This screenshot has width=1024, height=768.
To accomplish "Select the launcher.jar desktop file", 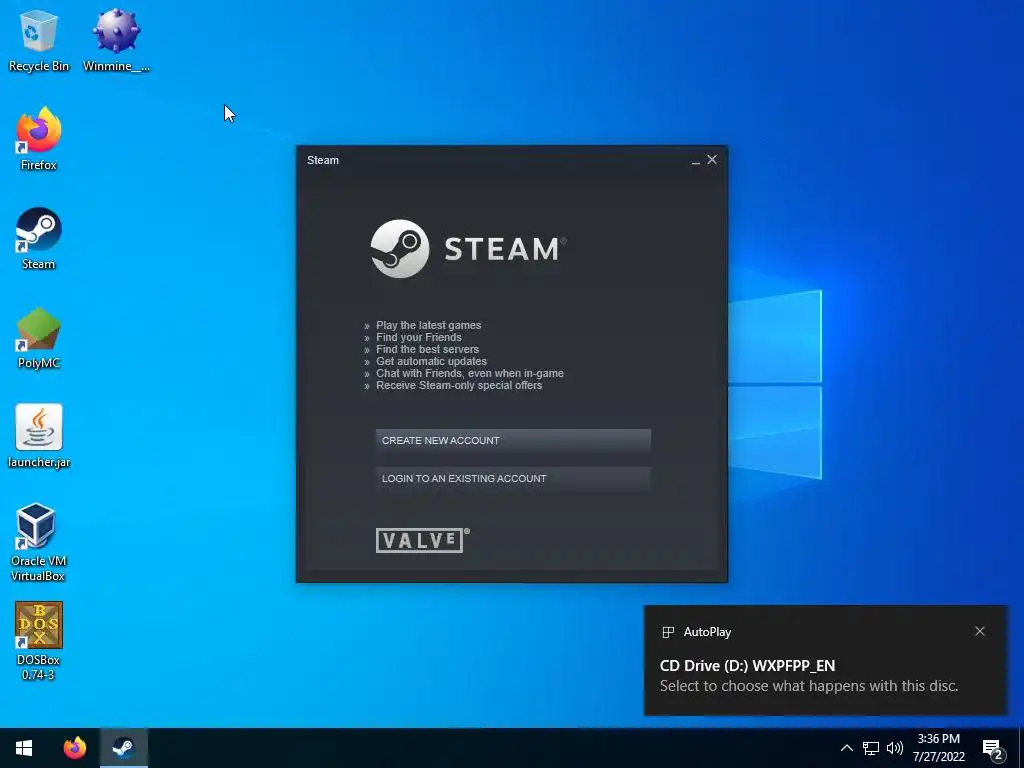I will coord(39,436).
